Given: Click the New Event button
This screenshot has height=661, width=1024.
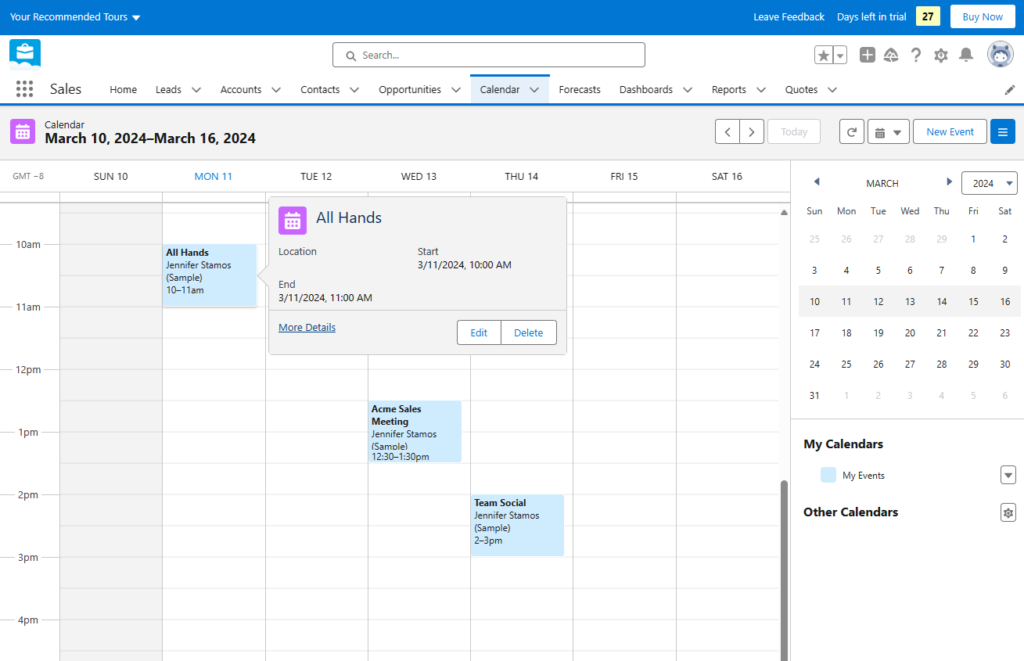Looking at the screenshot, I should 949,131.
